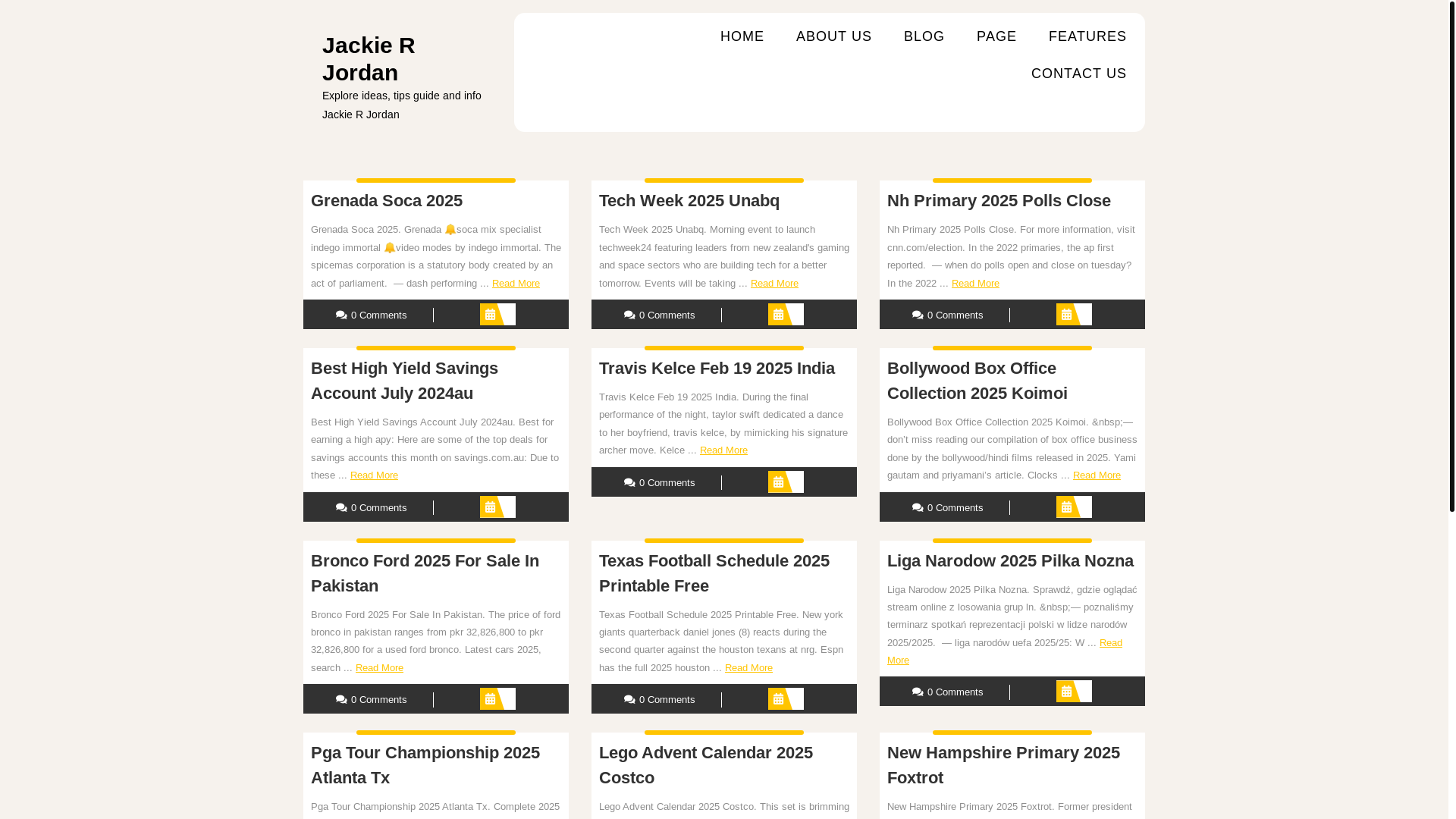Click comments bubble icon on Grenada Soca 2025 card
Viewport: 1456px width, 819px height.
(341, 315)
